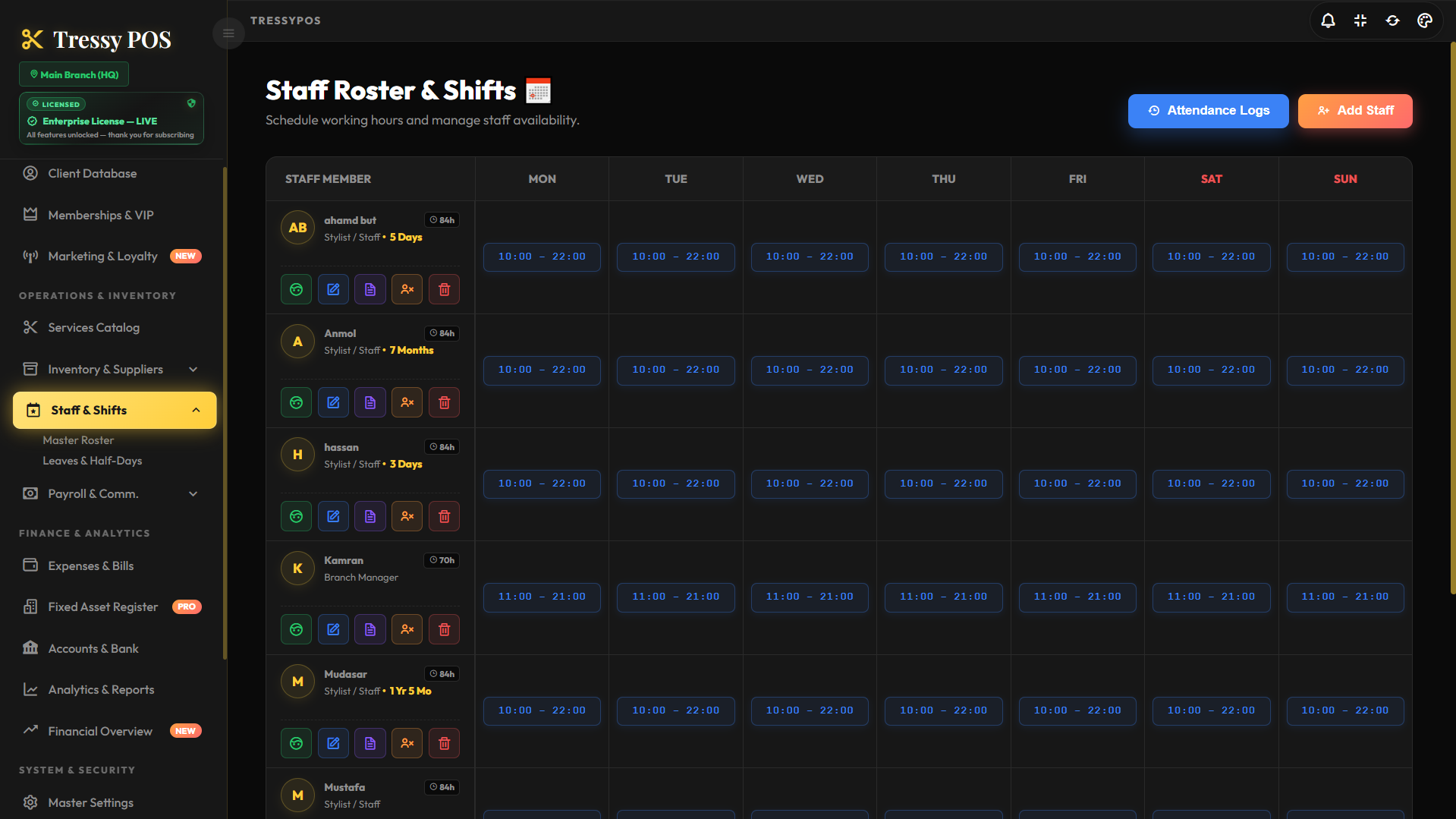Open document icon for ahamd but
Image resolution: width=1456 pixels, height=819 pixels.
tap(370, 289)
